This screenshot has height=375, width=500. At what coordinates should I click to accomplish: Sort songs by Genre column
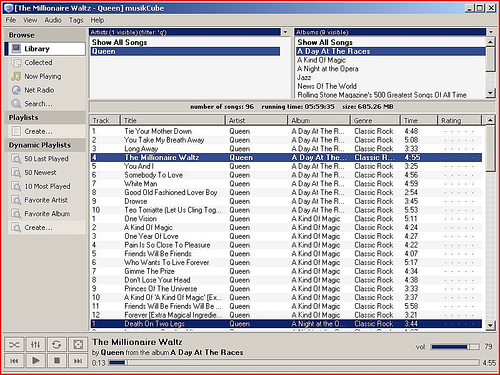375,120
